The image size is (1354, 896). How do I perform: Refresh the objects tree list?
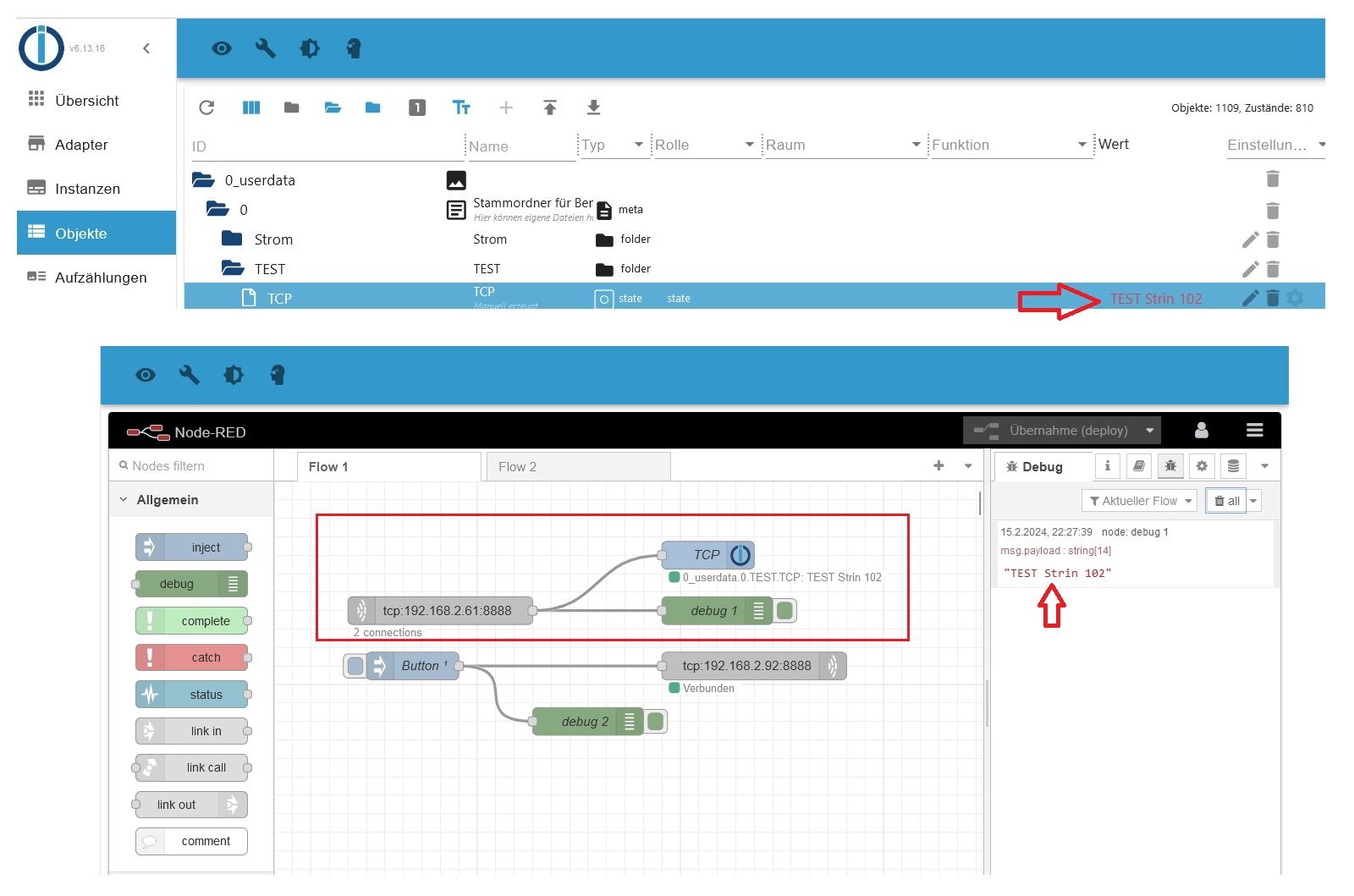pyautogui.click(x=206, y=107)
